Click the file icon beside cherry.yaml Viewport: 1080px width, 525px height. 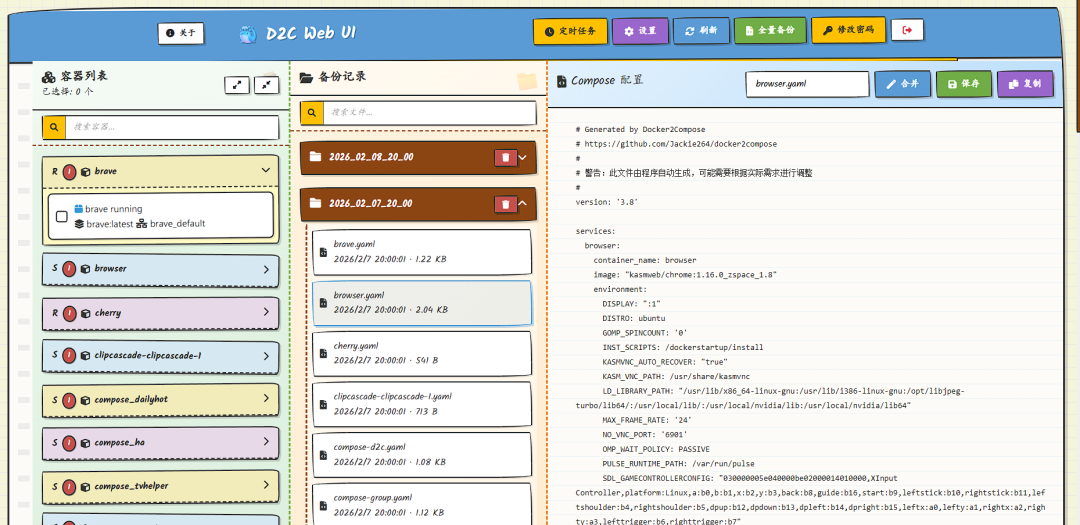[323, 354]
